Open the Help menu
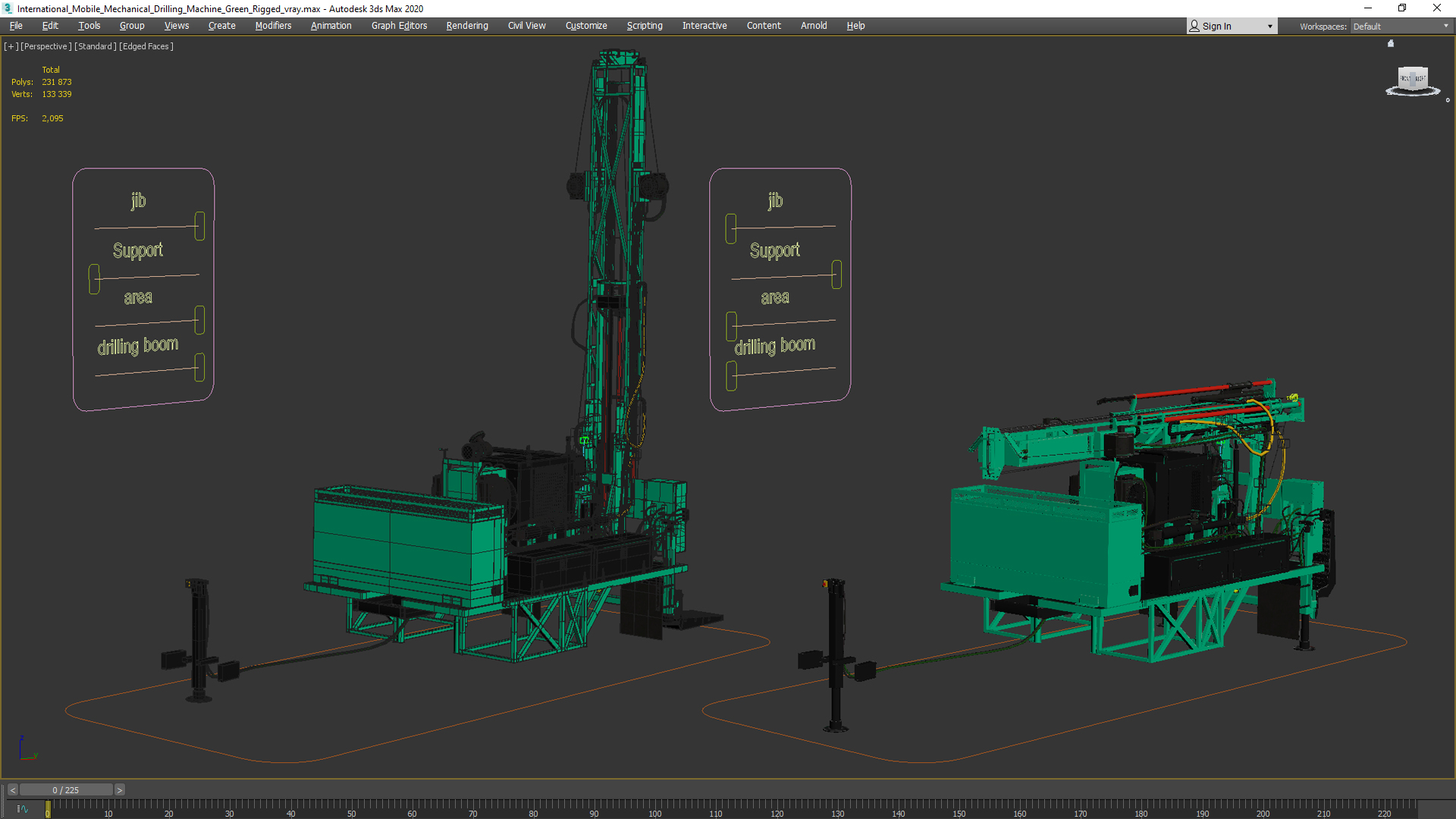 pos(855,26)
